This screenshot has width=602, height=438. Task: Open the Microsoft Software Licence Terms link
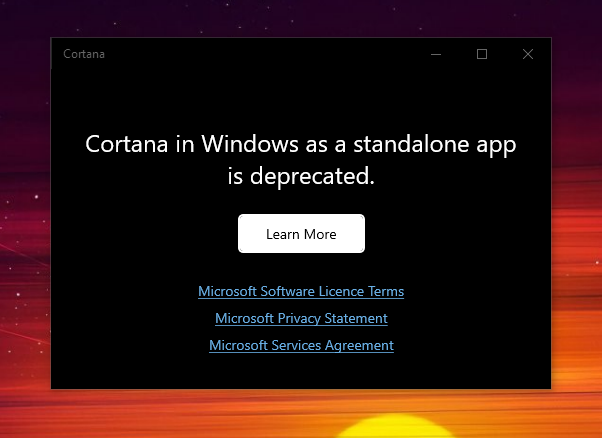point(301,292)
